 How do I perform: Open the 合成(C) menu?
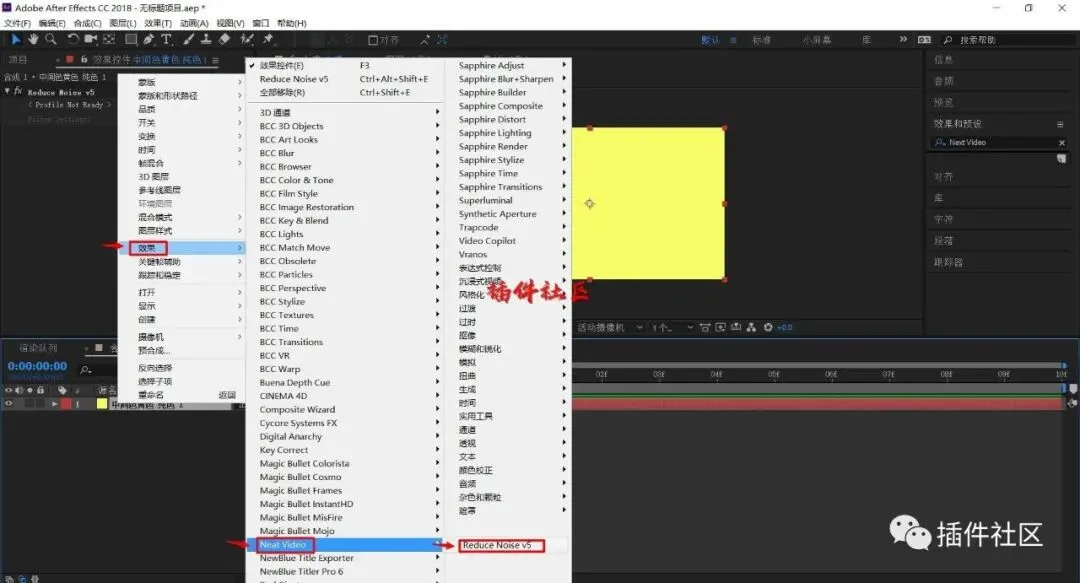(87, 23)
